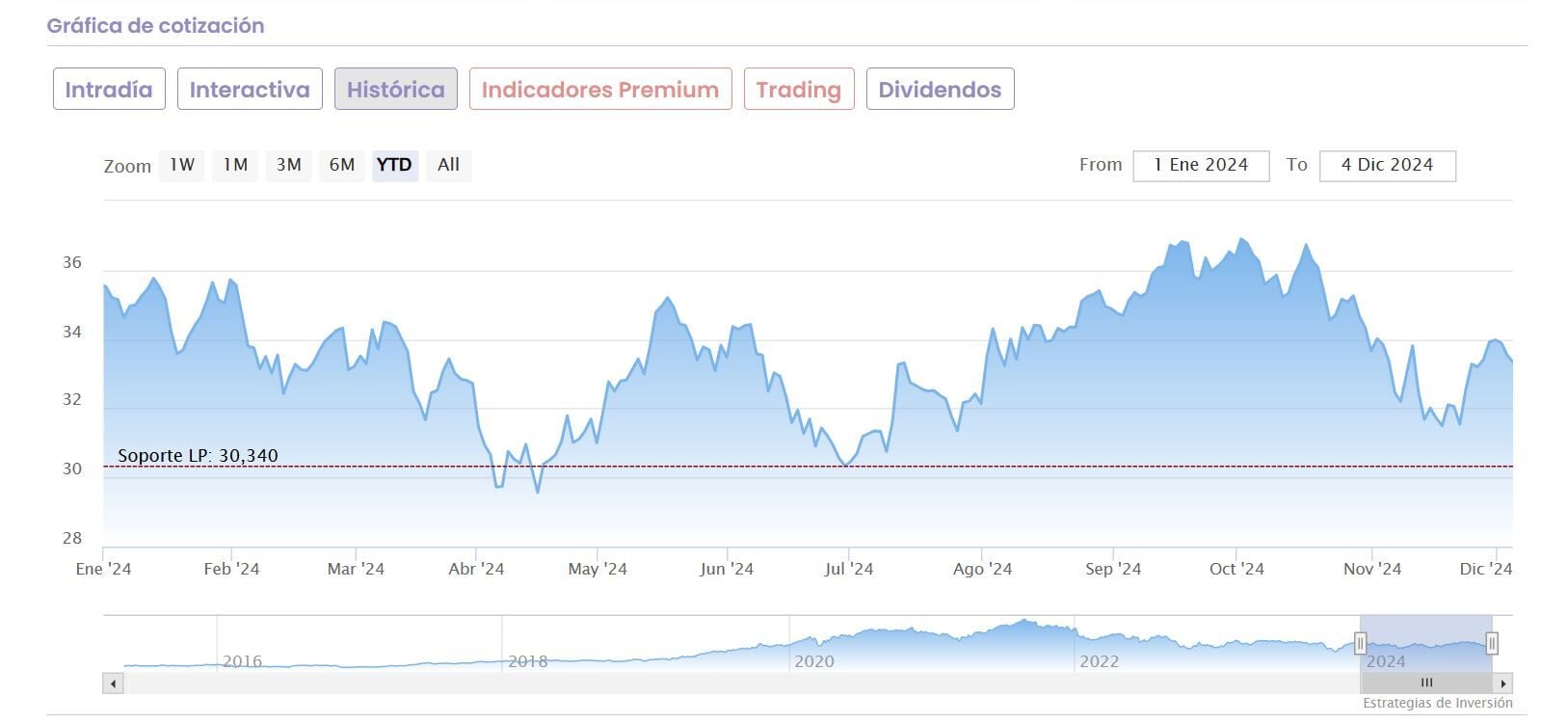Open the Trading section
This screenshot has width=1568, height=723.
(x=799, y=90)
